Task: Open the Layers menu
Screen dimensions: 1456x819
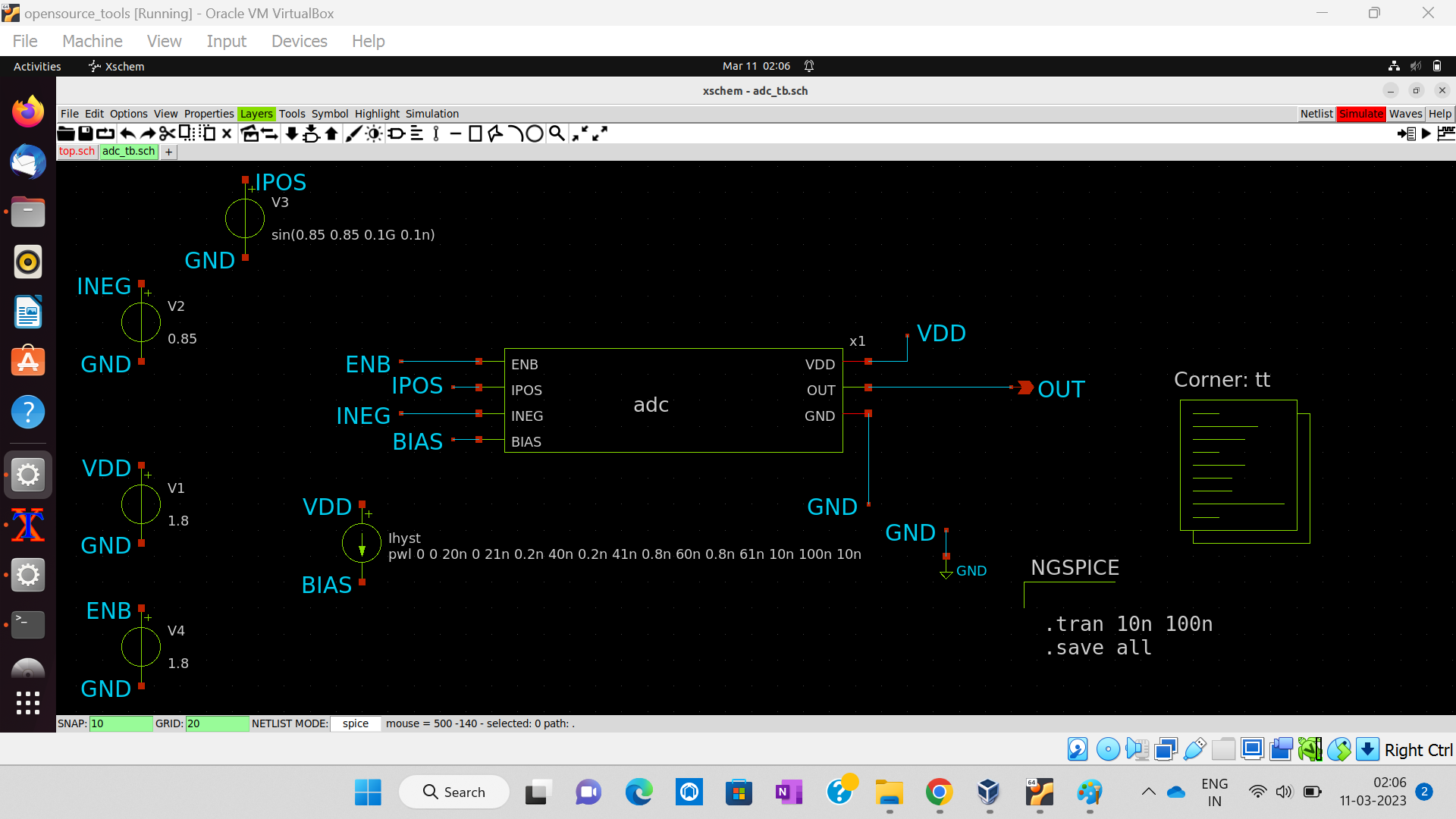Action: (x=256, y=114)
